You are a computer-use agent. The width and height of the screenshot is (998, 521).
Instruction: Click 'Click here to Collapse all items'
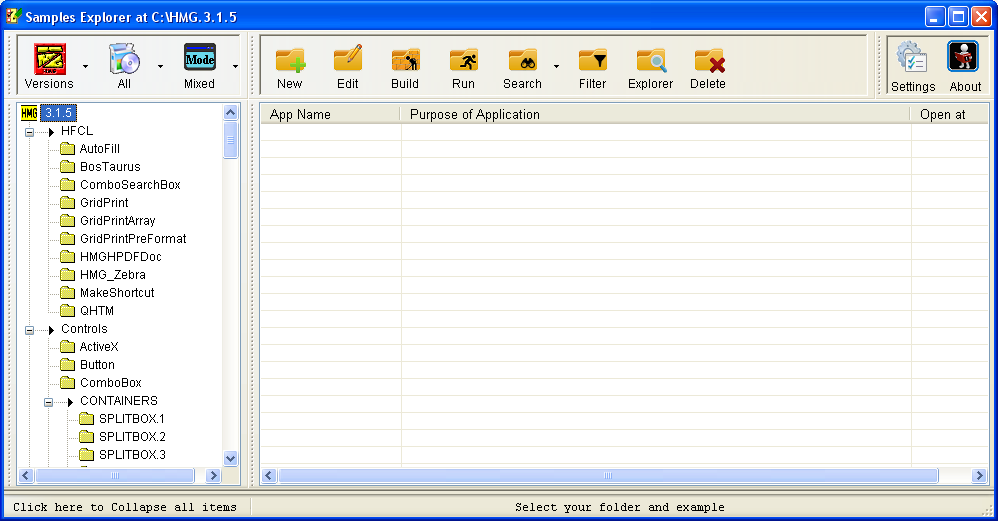[125, 507]
